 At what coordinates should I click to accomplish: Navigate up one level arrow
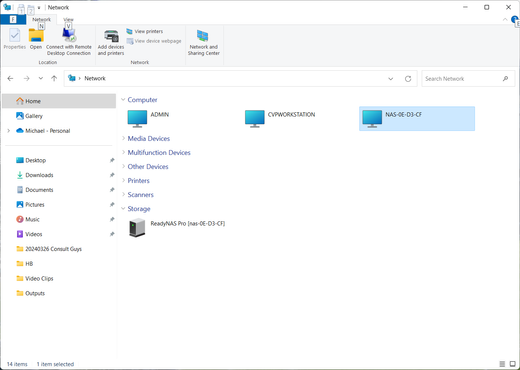click(54, 79)
